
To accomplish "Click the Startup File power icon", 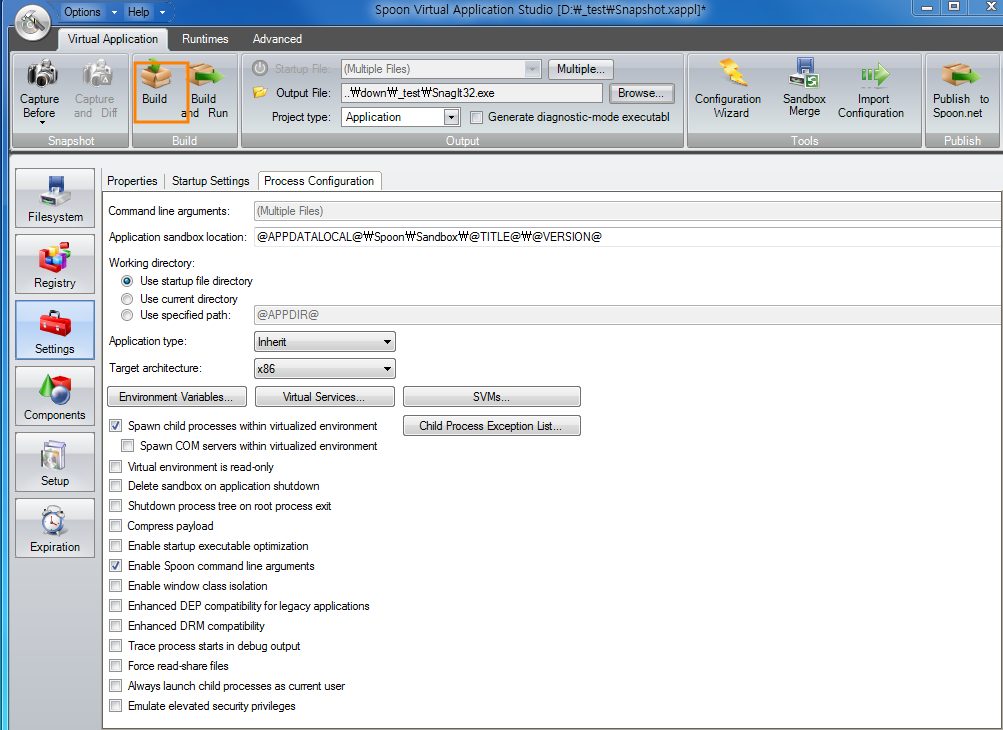I will (x=260, y=68).
